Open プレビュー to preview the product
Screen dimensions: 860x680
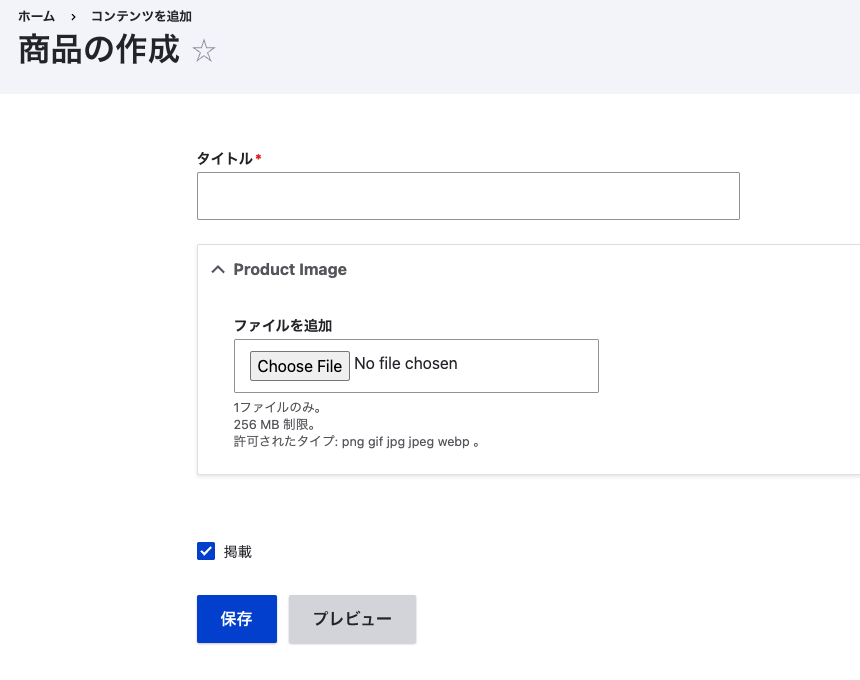coord(352,619)
